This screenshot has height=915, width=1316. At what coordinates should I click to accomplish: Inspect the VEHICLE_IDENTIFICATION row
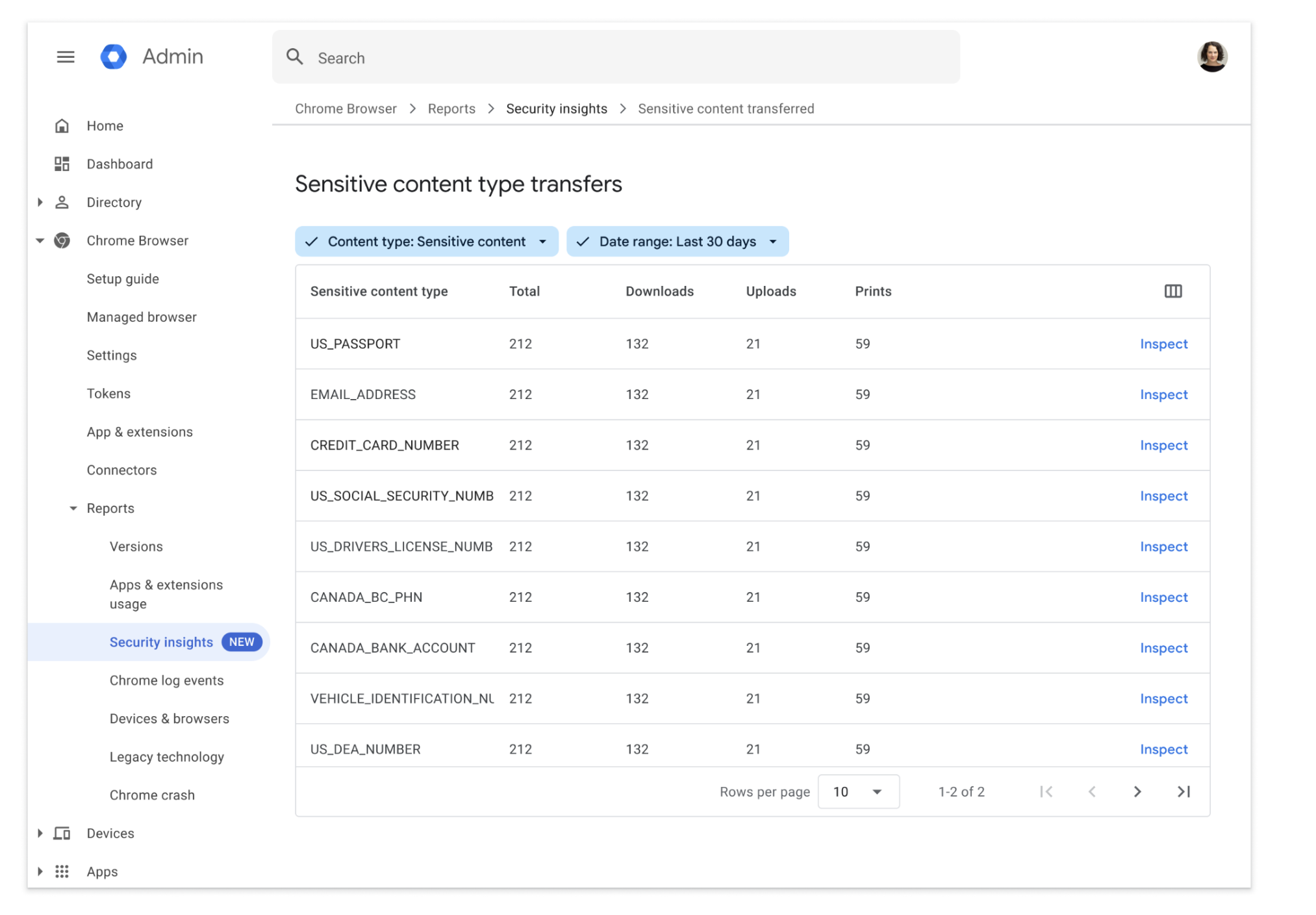coord(1163,699)
